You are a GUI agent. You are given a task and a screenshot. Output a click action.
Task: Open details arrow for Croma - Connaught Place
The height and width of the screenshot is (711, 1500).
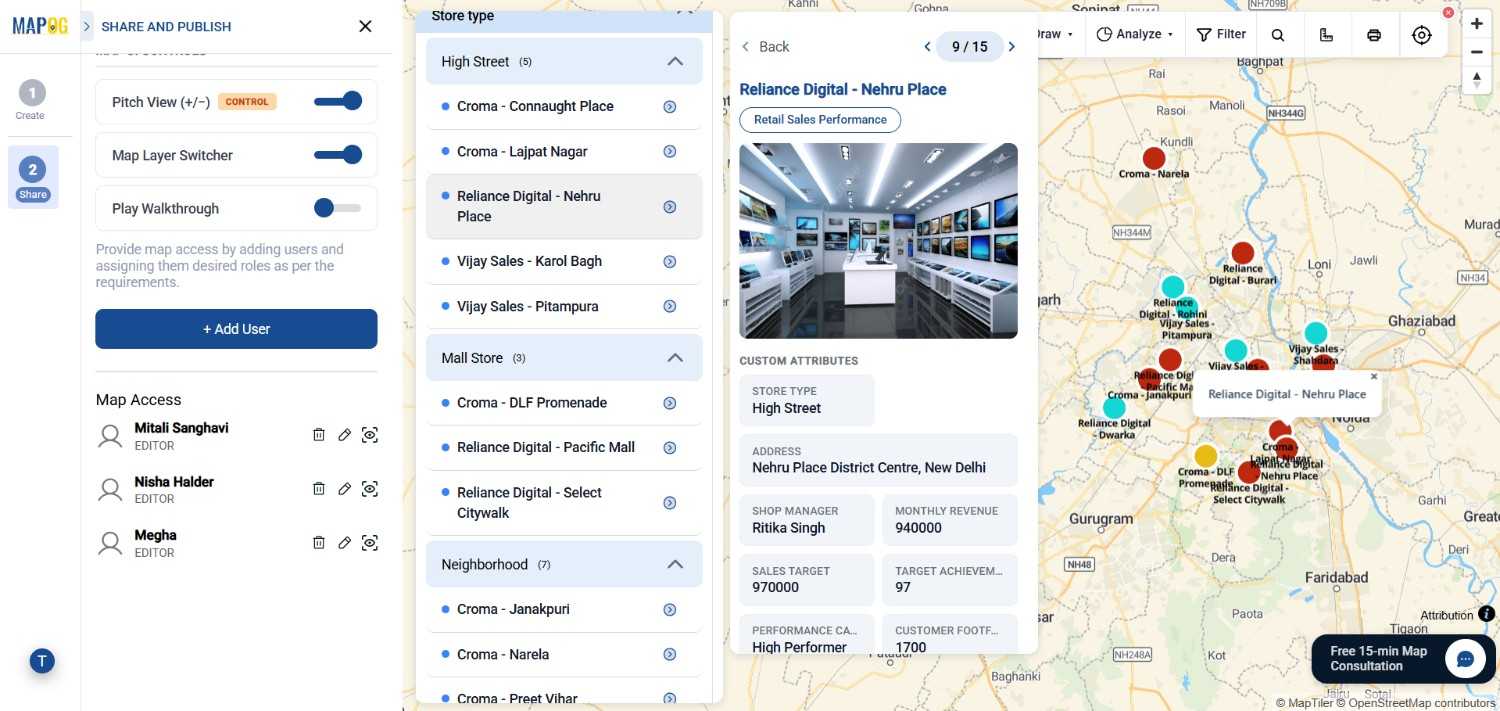coord(670,106)
